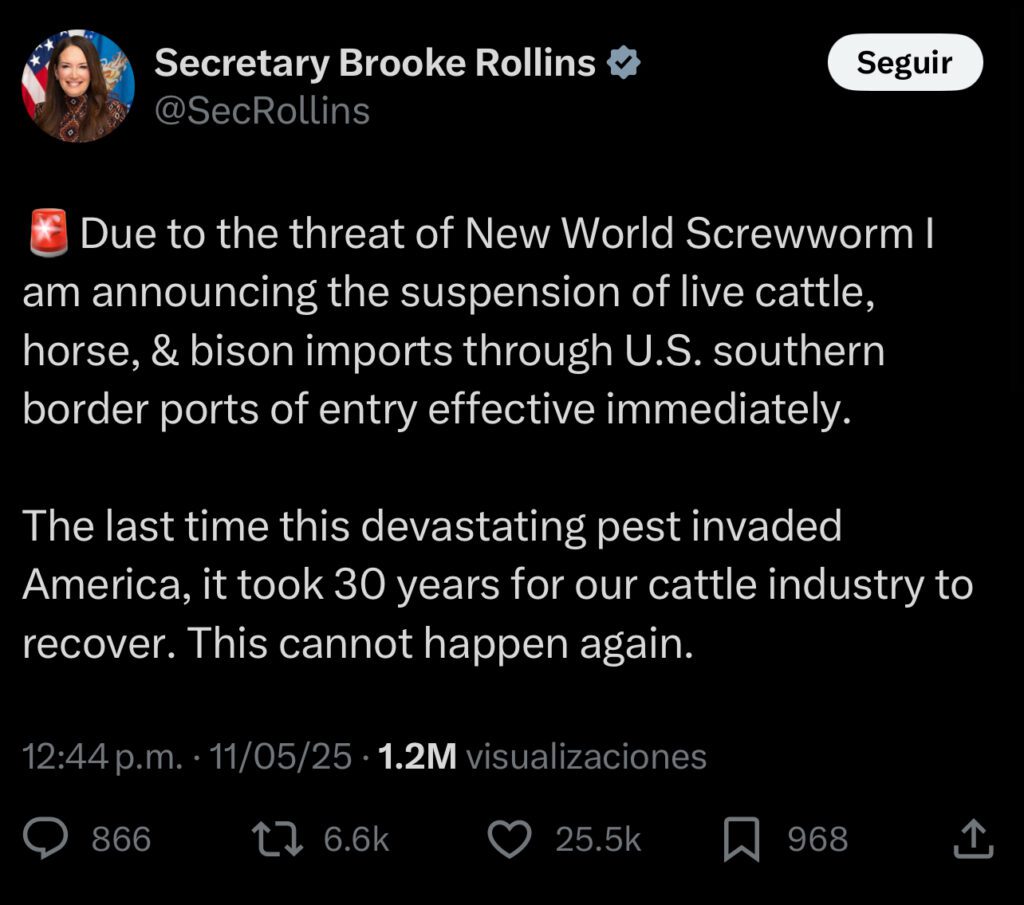Like the post with the heart icon

[512, 839]
